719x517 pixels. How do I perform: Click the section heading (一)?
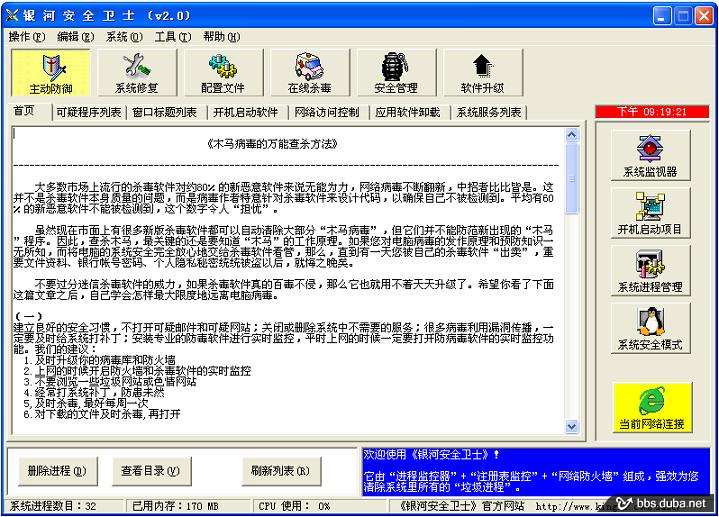(x=28, y=317)
